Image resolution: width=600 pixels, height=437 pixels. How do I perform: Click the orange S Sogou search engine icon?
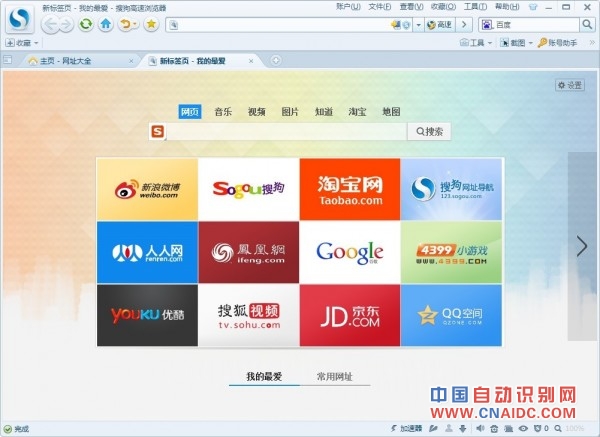tap(158, 131)
